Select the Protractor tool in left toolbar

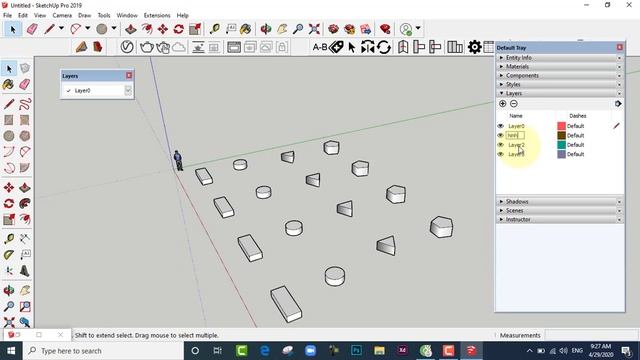coord(9,255)
